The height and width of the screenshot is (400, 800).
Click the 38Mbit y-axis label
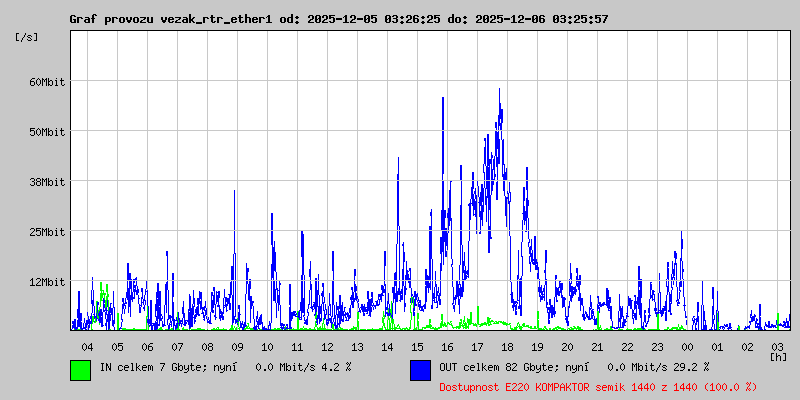pos(47,181)
